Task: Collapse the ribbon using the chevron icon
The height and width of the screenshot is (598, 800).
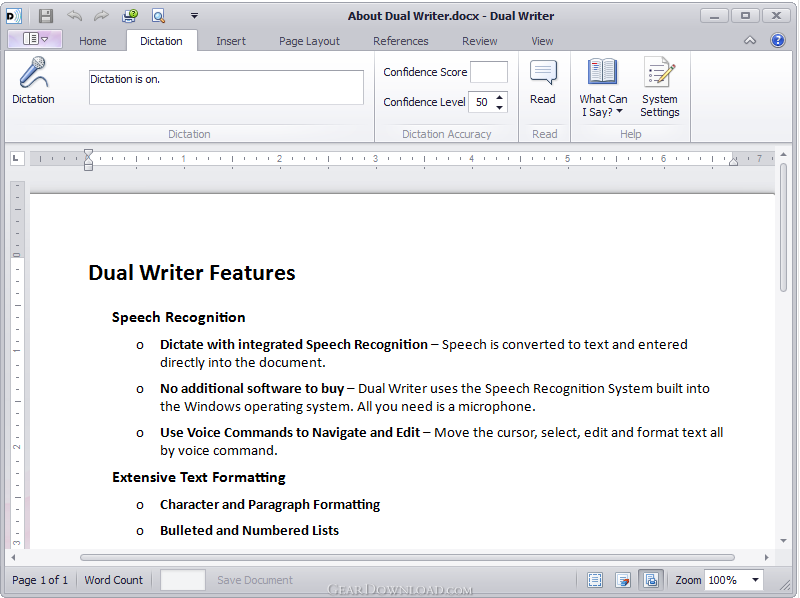Action: click(x=750, y=40)
